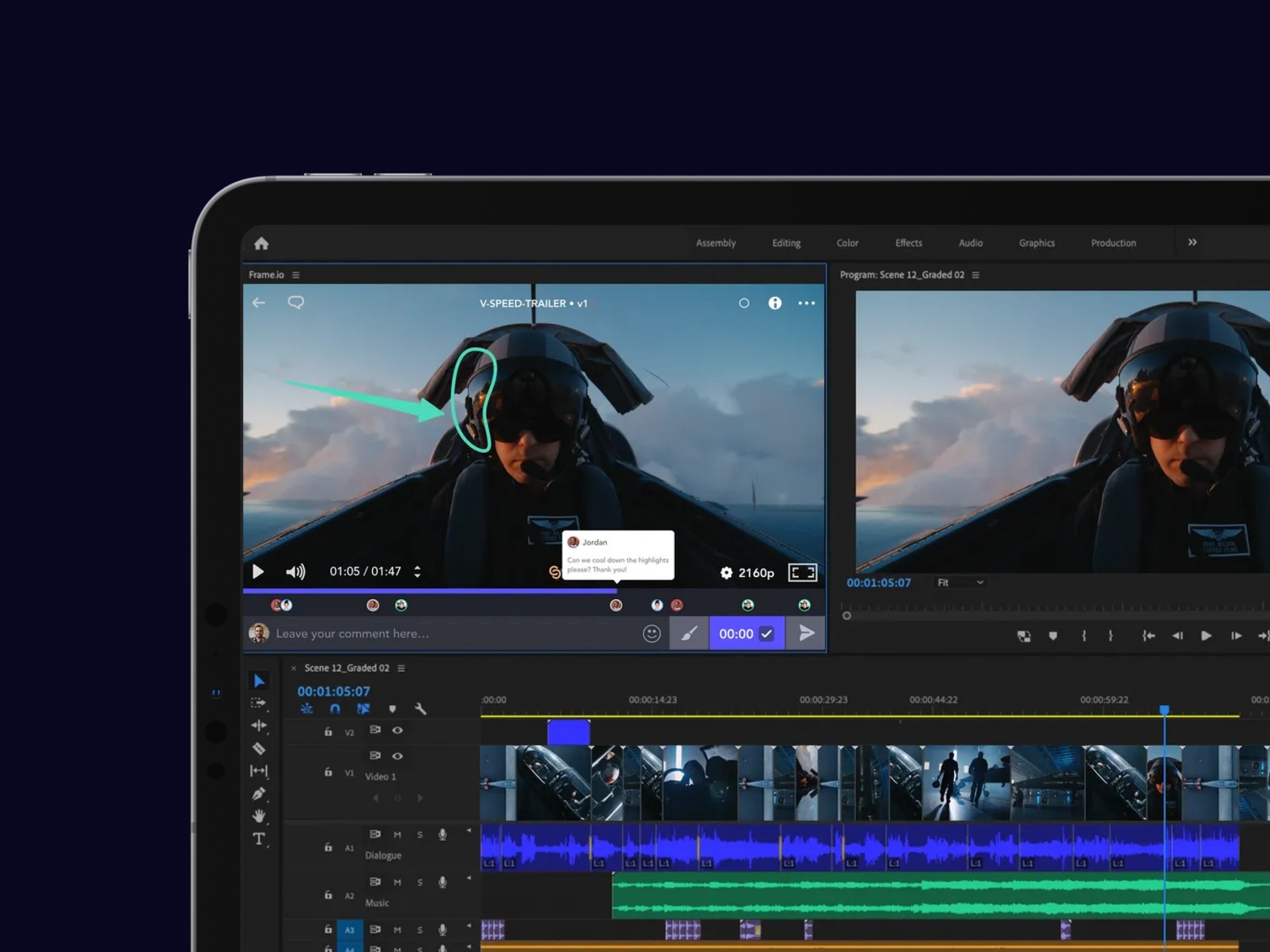The height and width of the screenshot is (952, 1270).
Task: Click the Leave your comment field
Action: pyautogui.click(x=448, y=634)
